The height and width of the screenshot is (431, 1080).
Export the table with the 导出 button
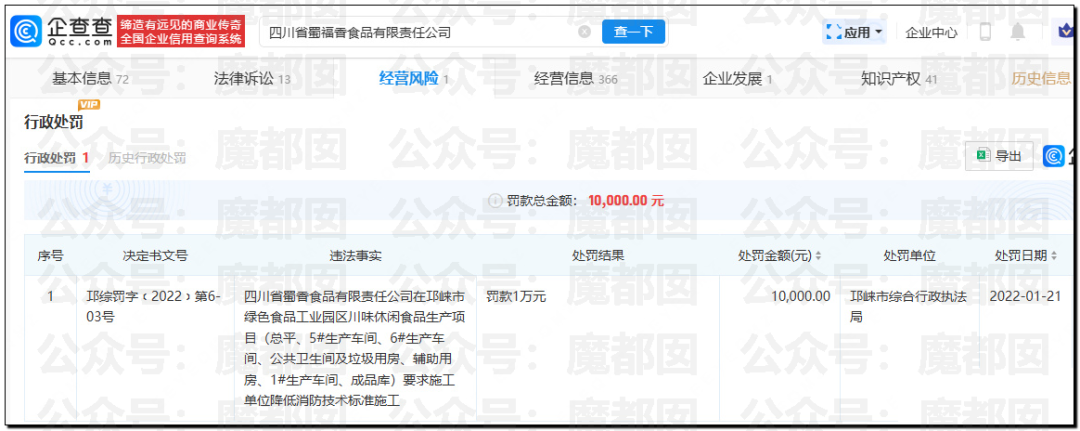pos(999,156)
